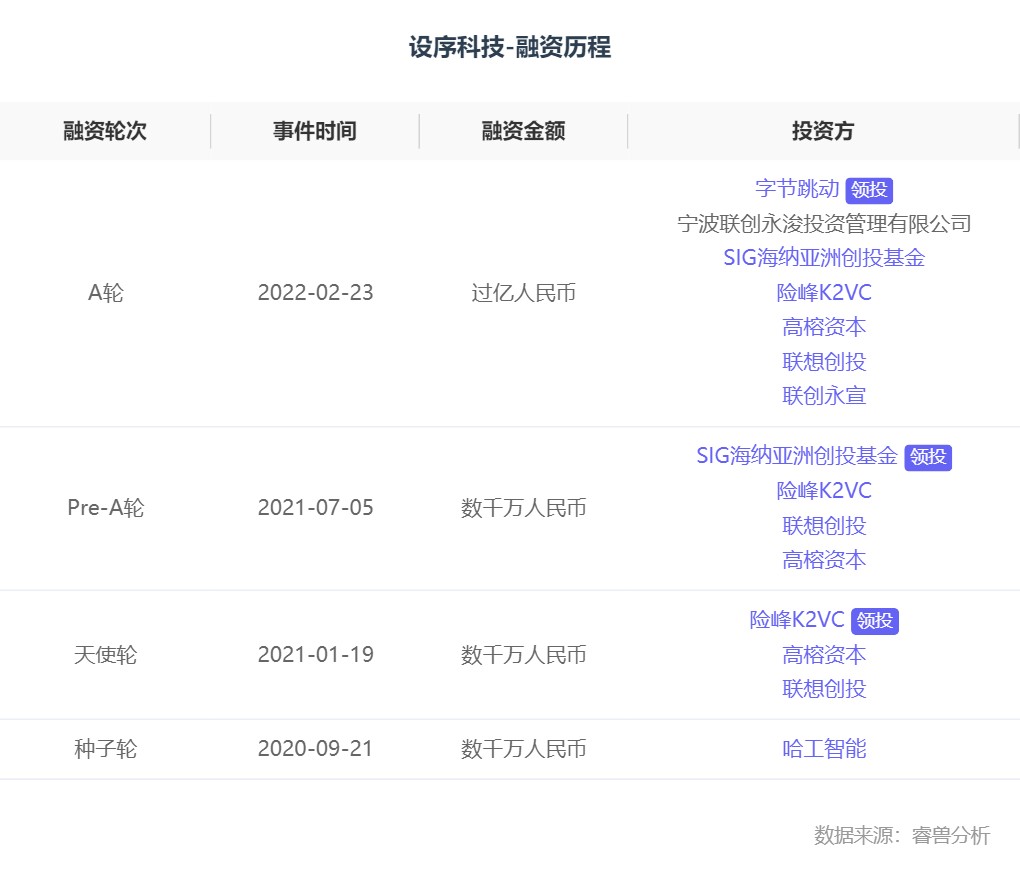Click 数千万人民币 in the 天使轮 row
The height and width of the screenshot is (889, 1020).
coord(524,655)
